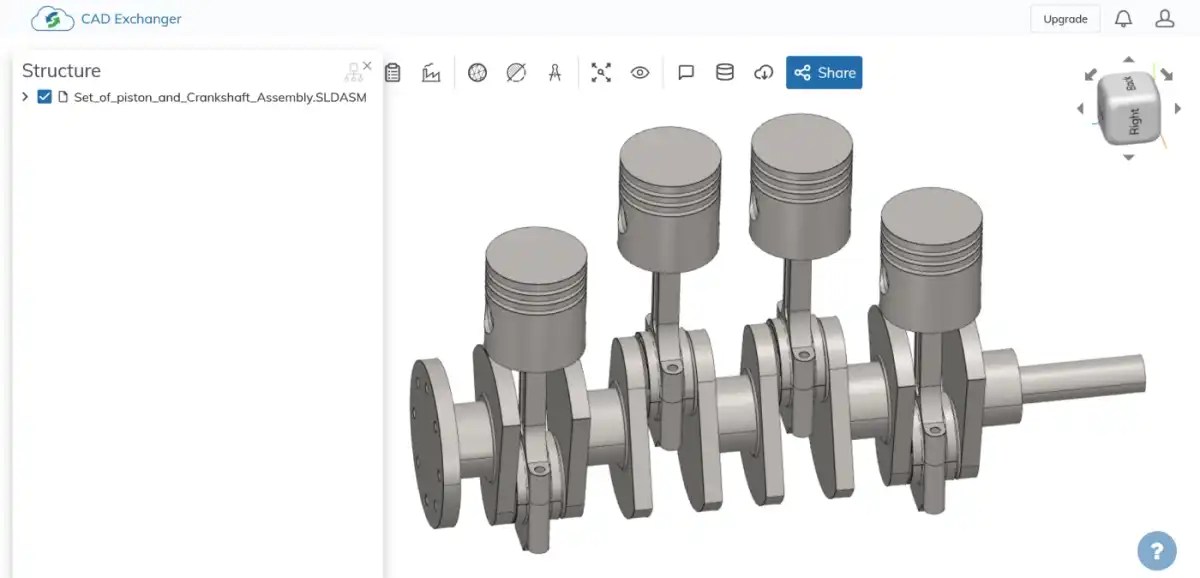Open the comments annotation icon
This screenshot has height=578, width=1200.
686,72
